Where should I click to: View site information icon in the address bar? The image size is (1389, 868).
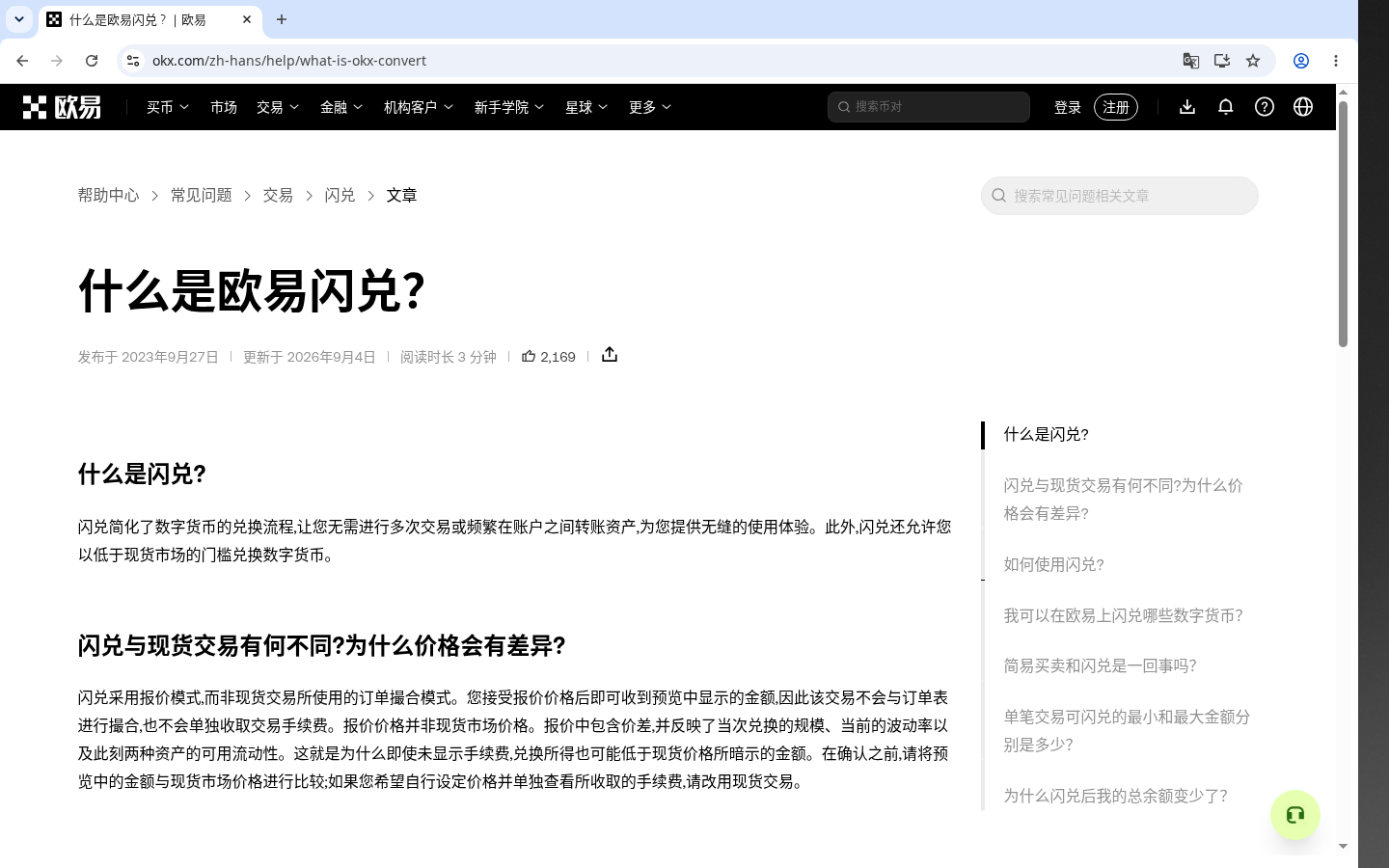pos(133,61)
